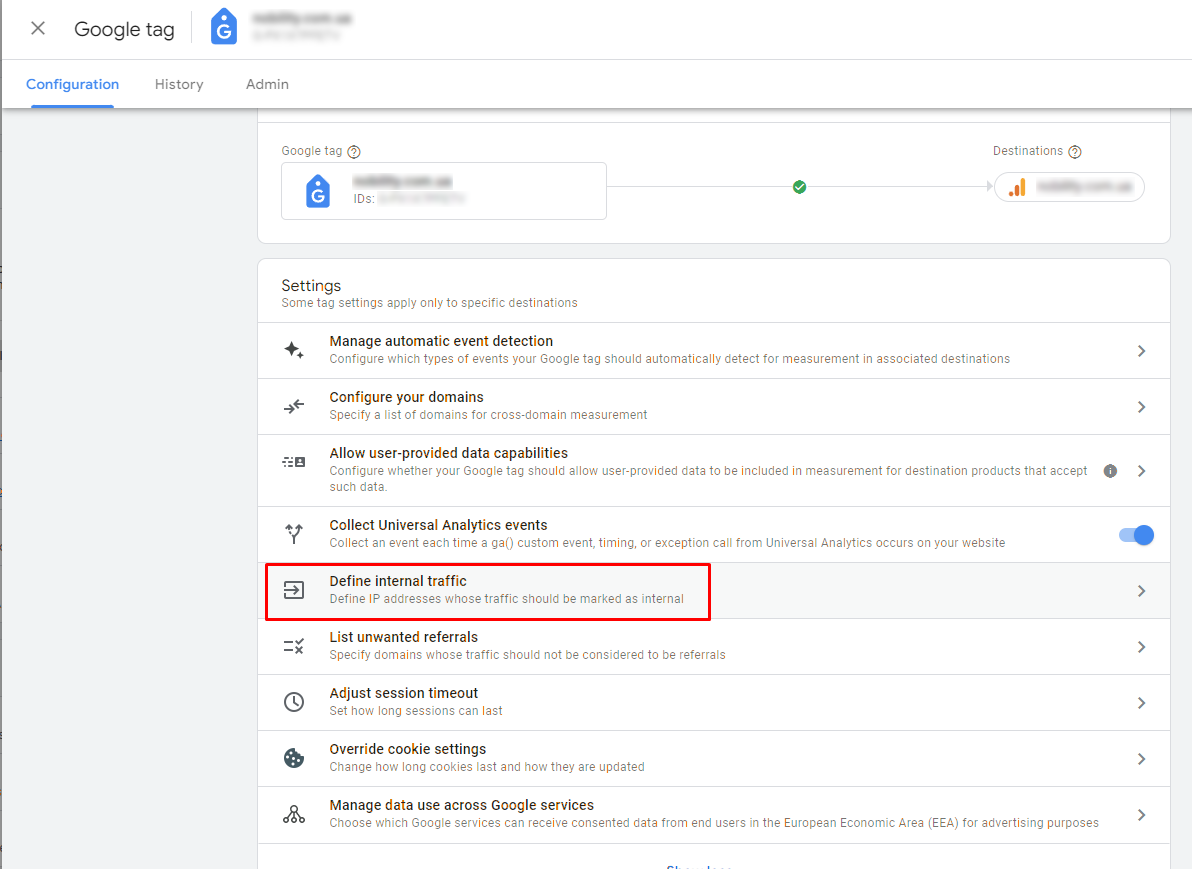Click the help icon next to Google tag label
1192x869 pixels.
(353, 151)
